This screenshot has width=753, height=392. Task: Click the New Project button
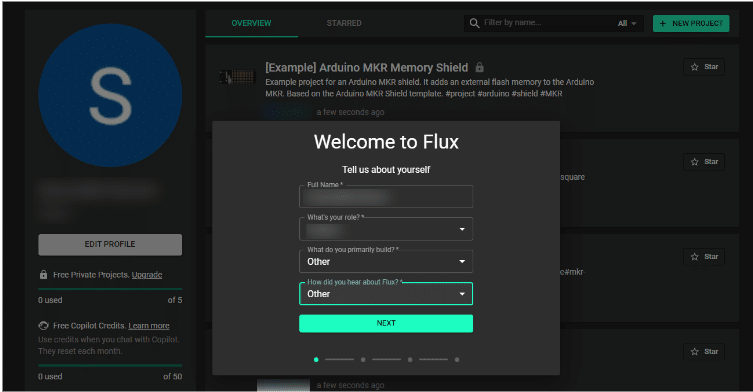tap(691, 24)
